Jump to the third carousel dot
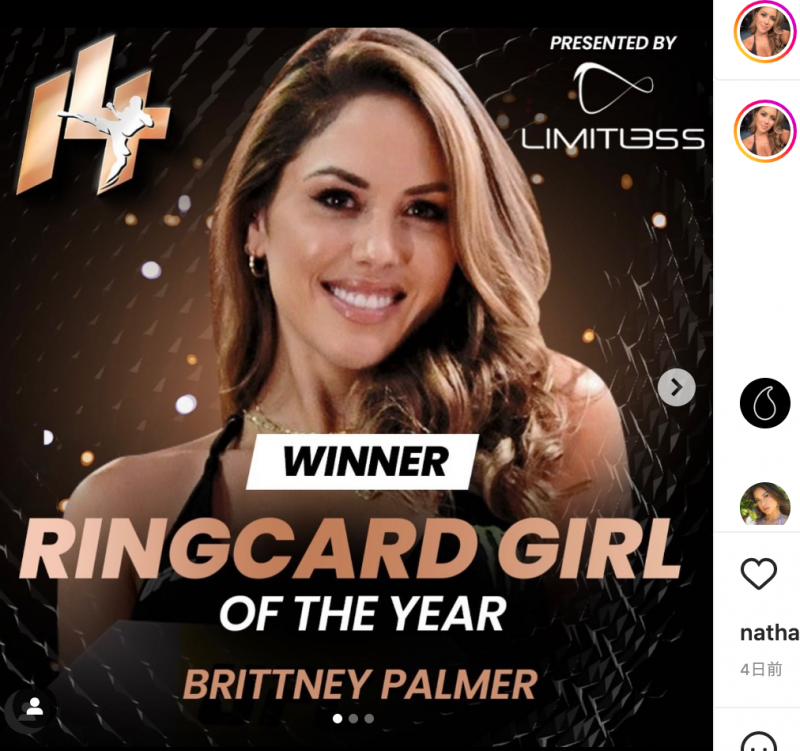 click(369, 718)
